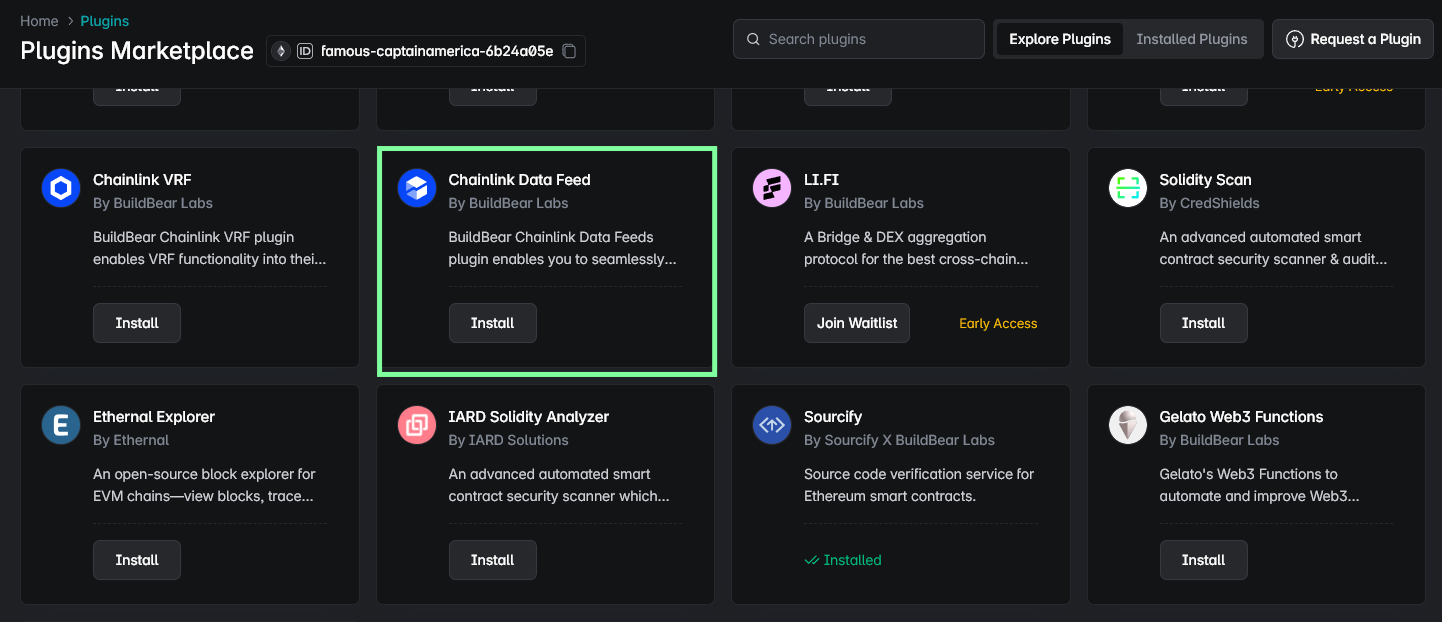1442x622 pixels.
Task: Click the ID badge icon
Action: click(x=305, y=51)
